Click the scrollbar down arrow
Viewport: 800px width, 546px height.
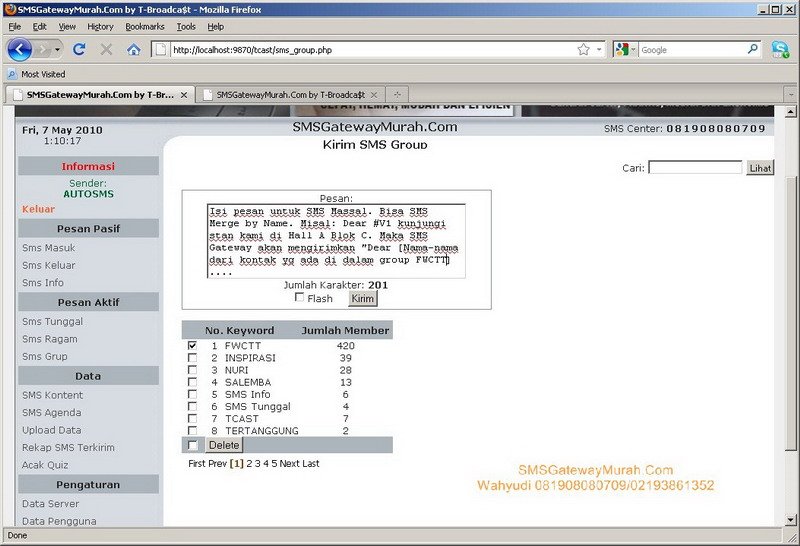point(790,520)
